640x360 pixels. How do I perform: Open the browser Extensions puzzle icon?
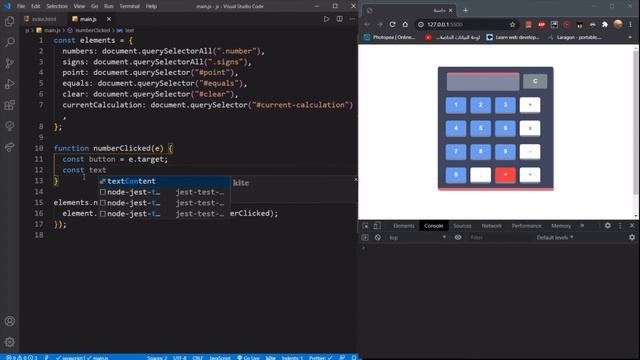point(605,24)
